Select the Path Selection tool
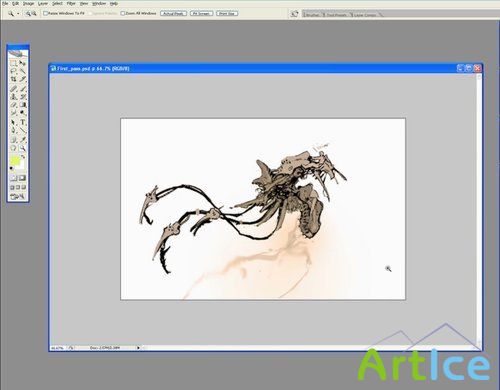The image size is (500, 390). pos(13,122)
